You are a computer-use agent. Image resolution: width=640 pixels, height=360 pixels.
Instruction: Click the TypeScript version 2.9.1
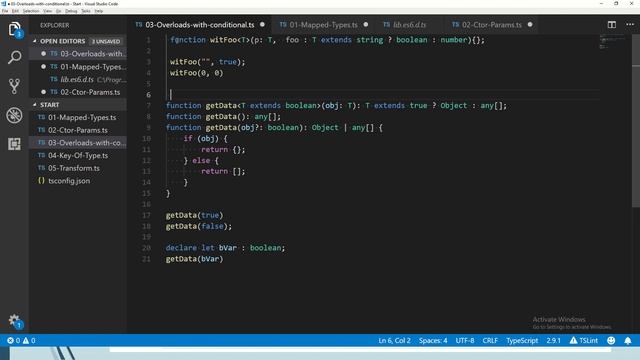point(553,340)
